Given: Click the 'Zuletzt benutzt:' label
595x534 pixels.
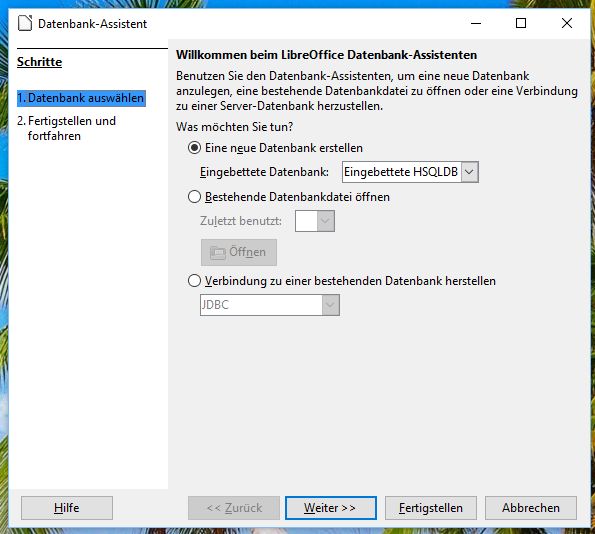Looking at the screenshot, I should coord(241,221).
